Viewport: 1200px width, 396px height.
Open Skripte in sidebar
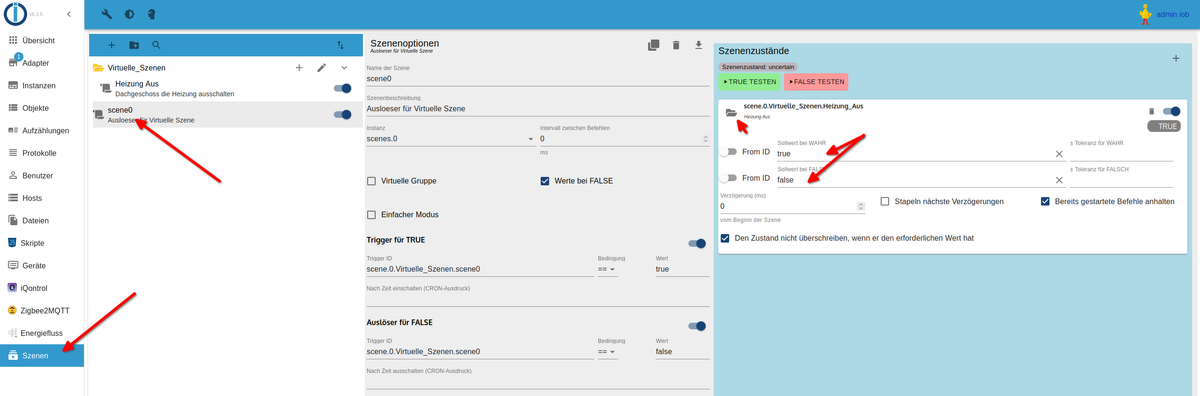pos(42,243)
